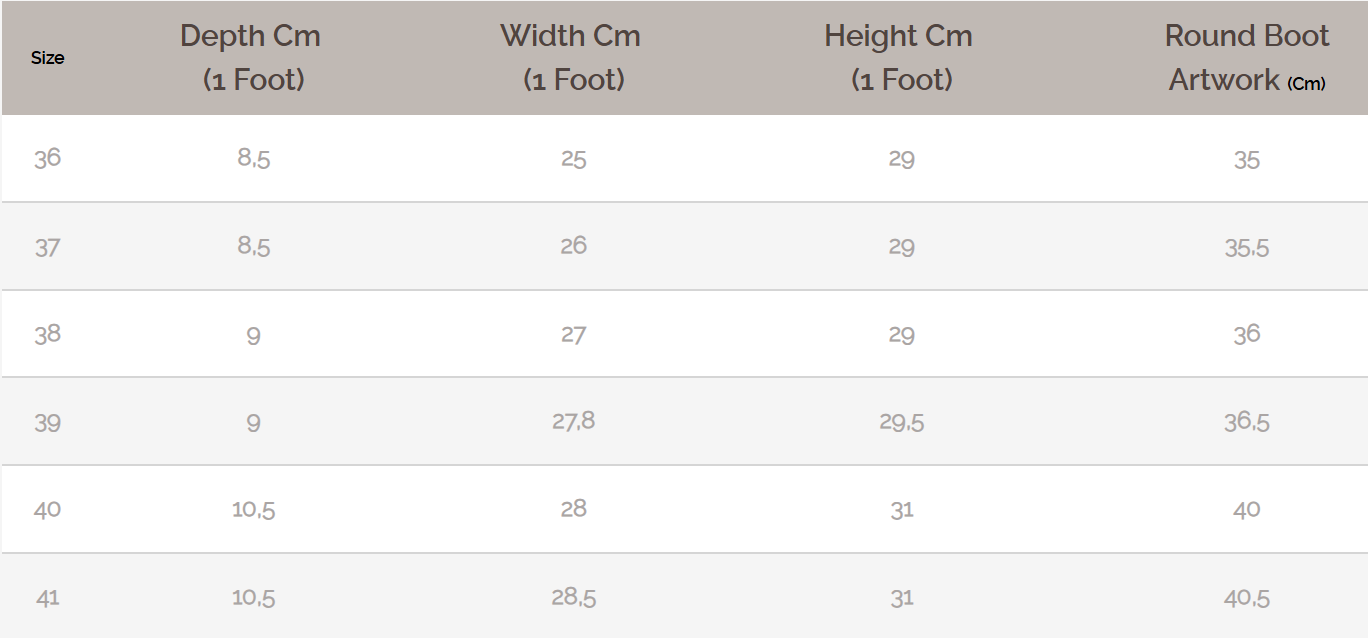Select the size 37 row label

point(47,247)
